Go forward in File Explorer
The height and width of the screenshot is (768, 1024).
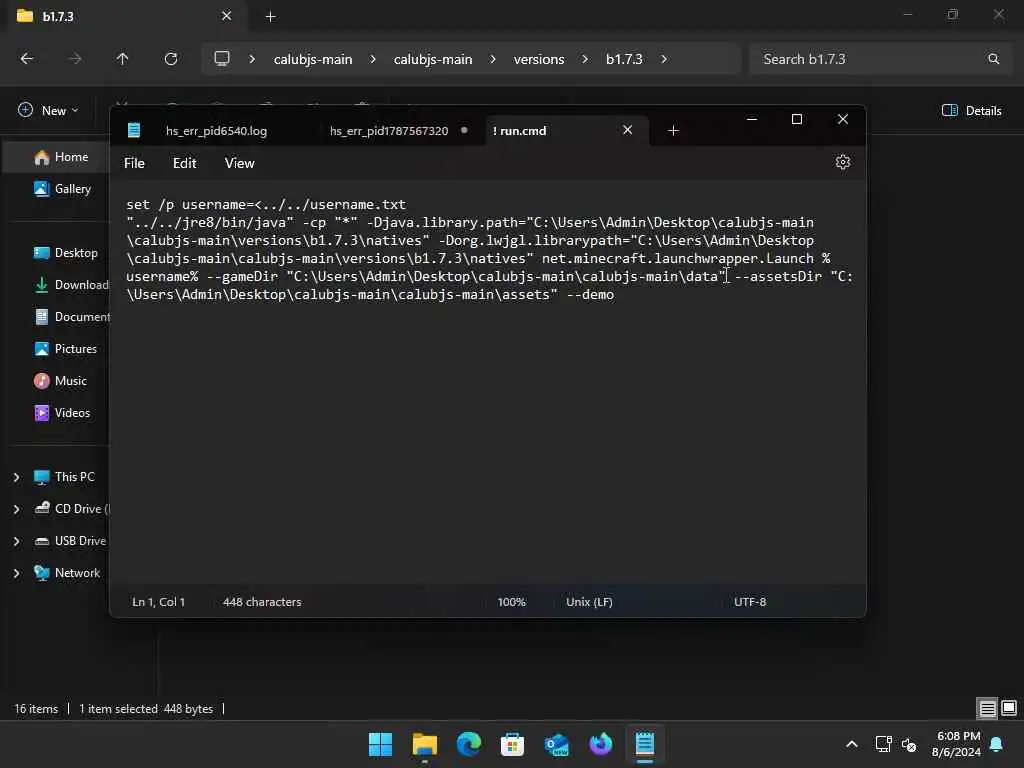click(x=75, y=59)
